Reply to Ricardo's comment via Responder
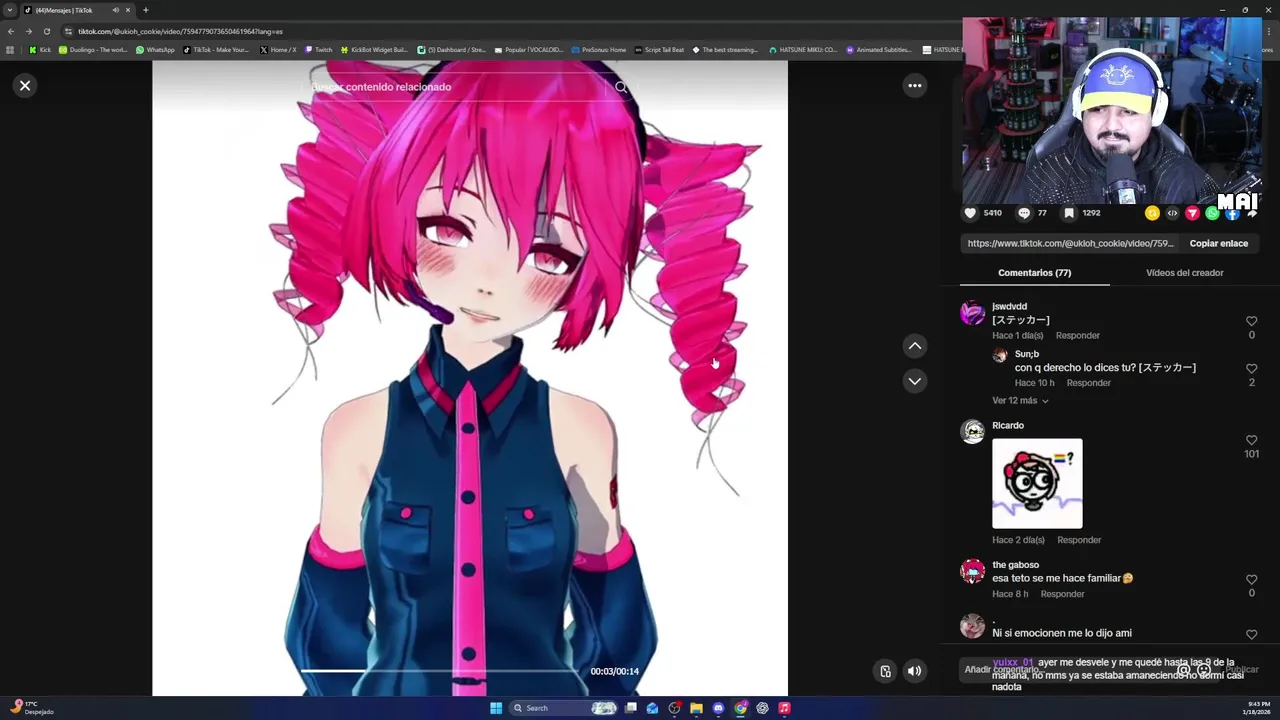Image resolution: width=1280 pixels, height=720 pixels. [1079, 540]
